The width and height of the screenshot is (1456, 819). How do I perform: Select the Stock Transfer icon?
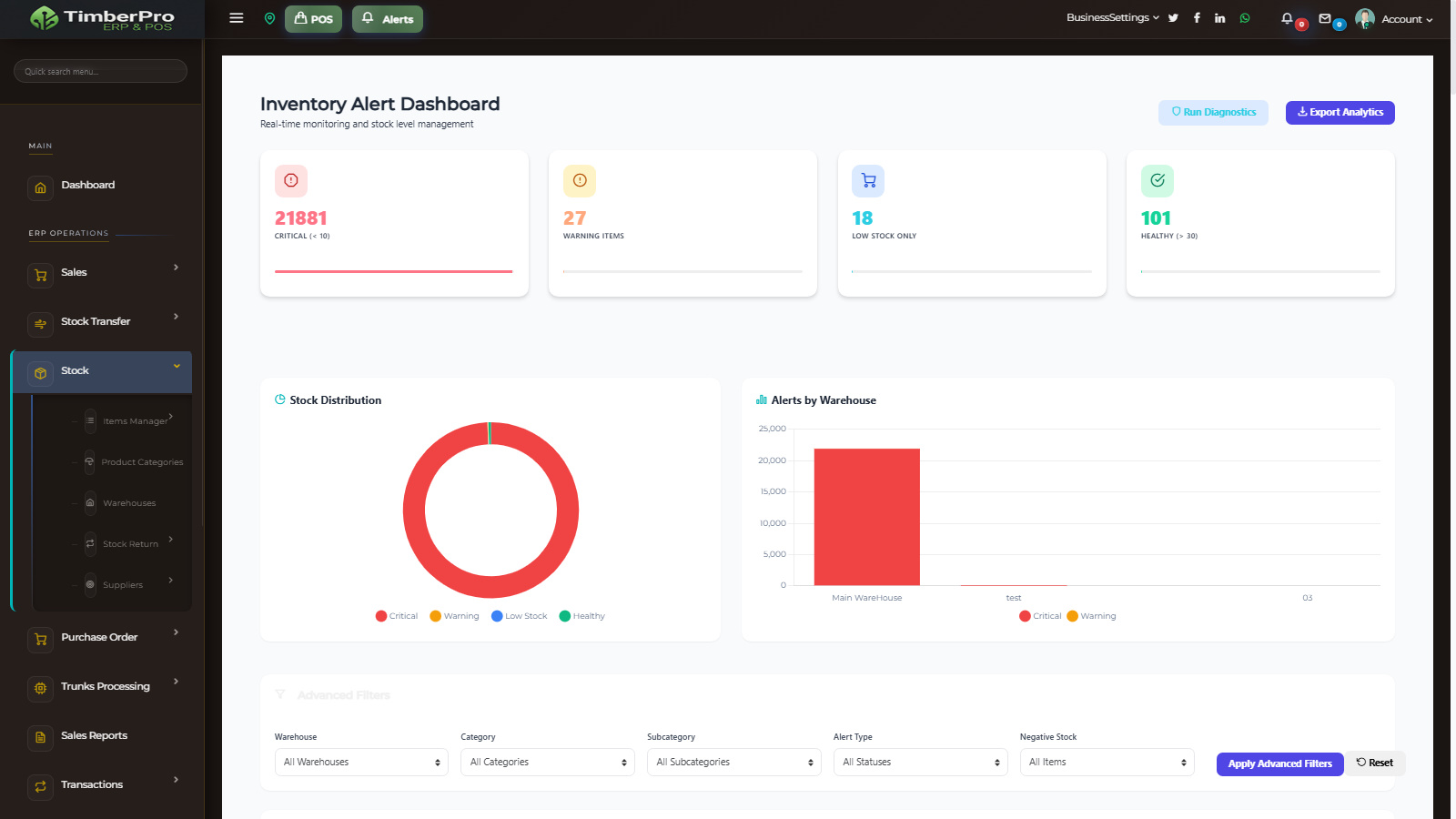click(x=40, y=324)
